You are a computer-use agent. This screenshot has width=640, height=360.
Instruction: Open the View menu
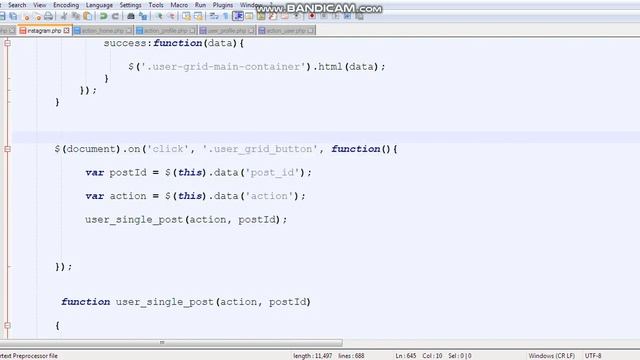coord(40,5)
